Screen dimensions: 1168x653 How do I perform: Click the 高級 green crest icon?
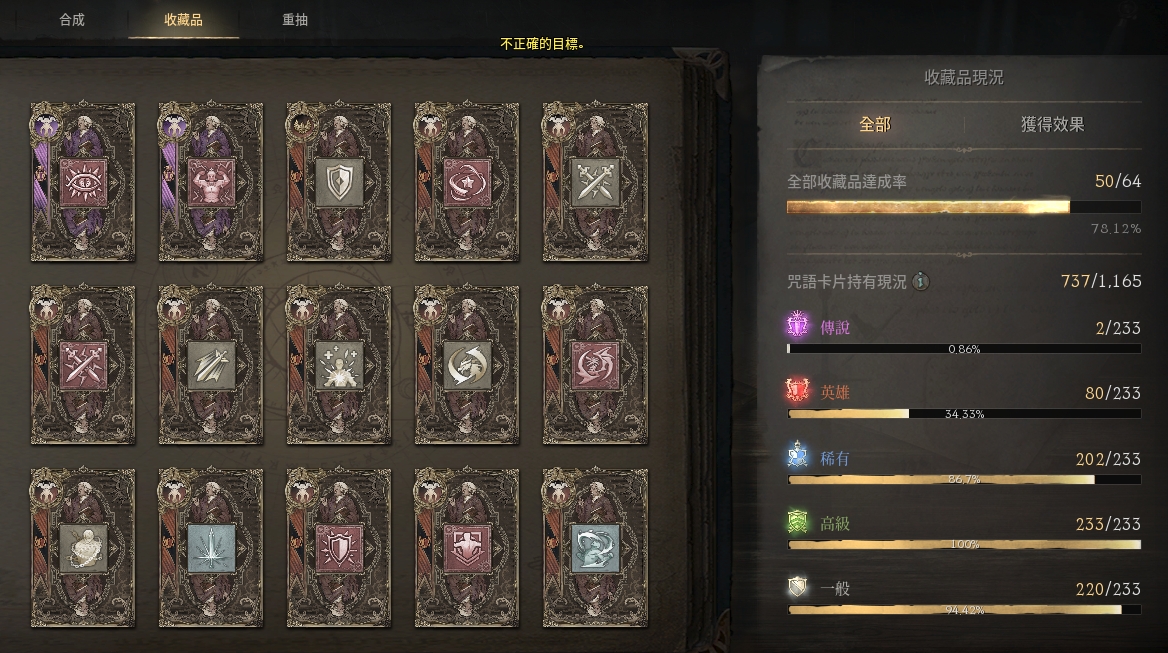pos(798,521)
